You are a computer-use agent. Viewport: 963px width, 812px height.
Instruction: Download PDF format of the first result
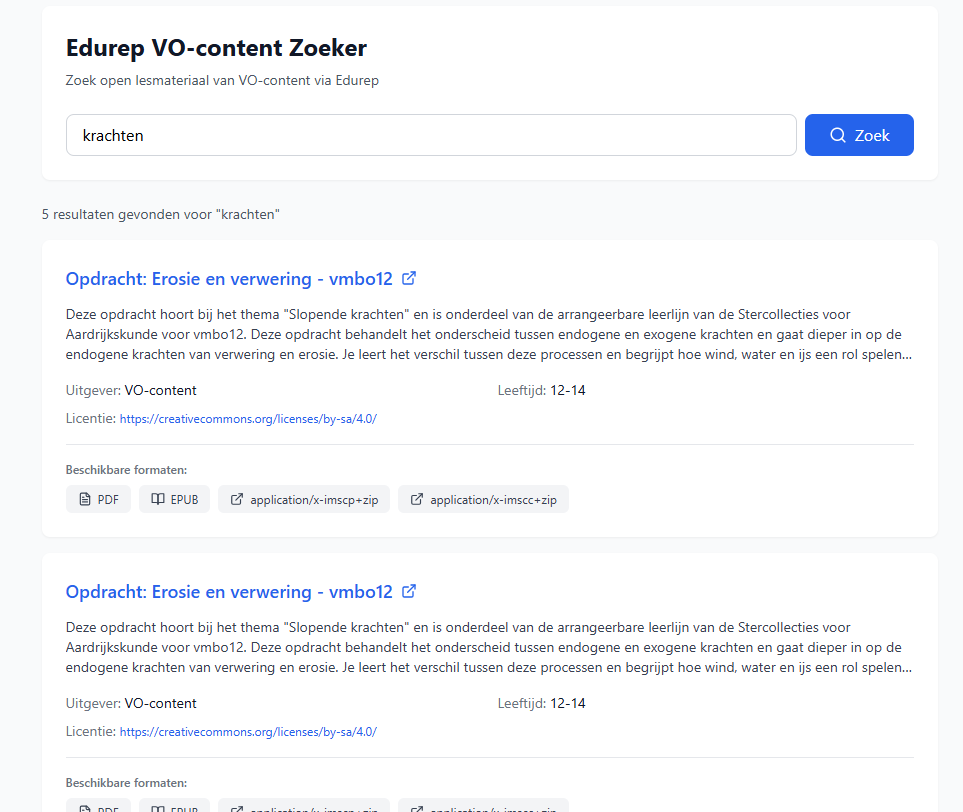tap(98, 499)
